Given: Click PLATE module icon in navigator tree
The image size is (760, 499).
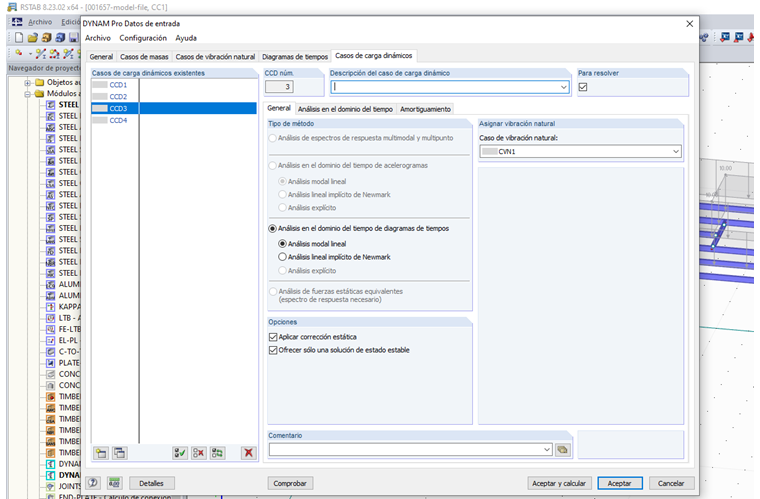Looking at the screenshot, I should coord(50,363).
